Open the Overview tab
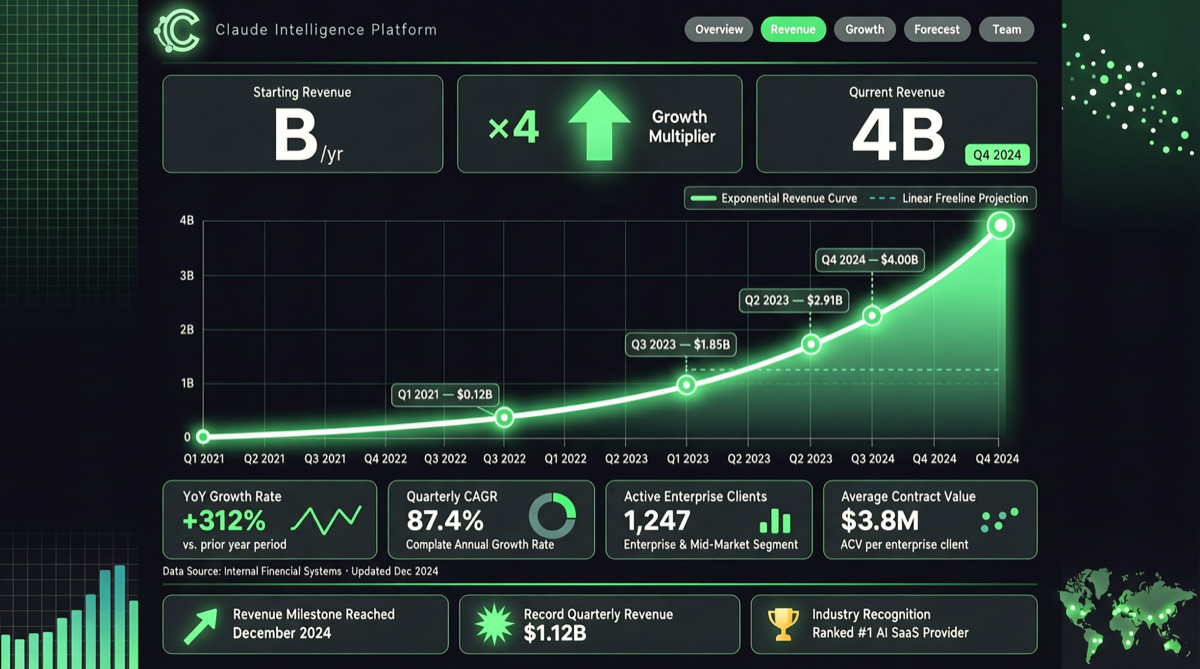 point(719,29)
